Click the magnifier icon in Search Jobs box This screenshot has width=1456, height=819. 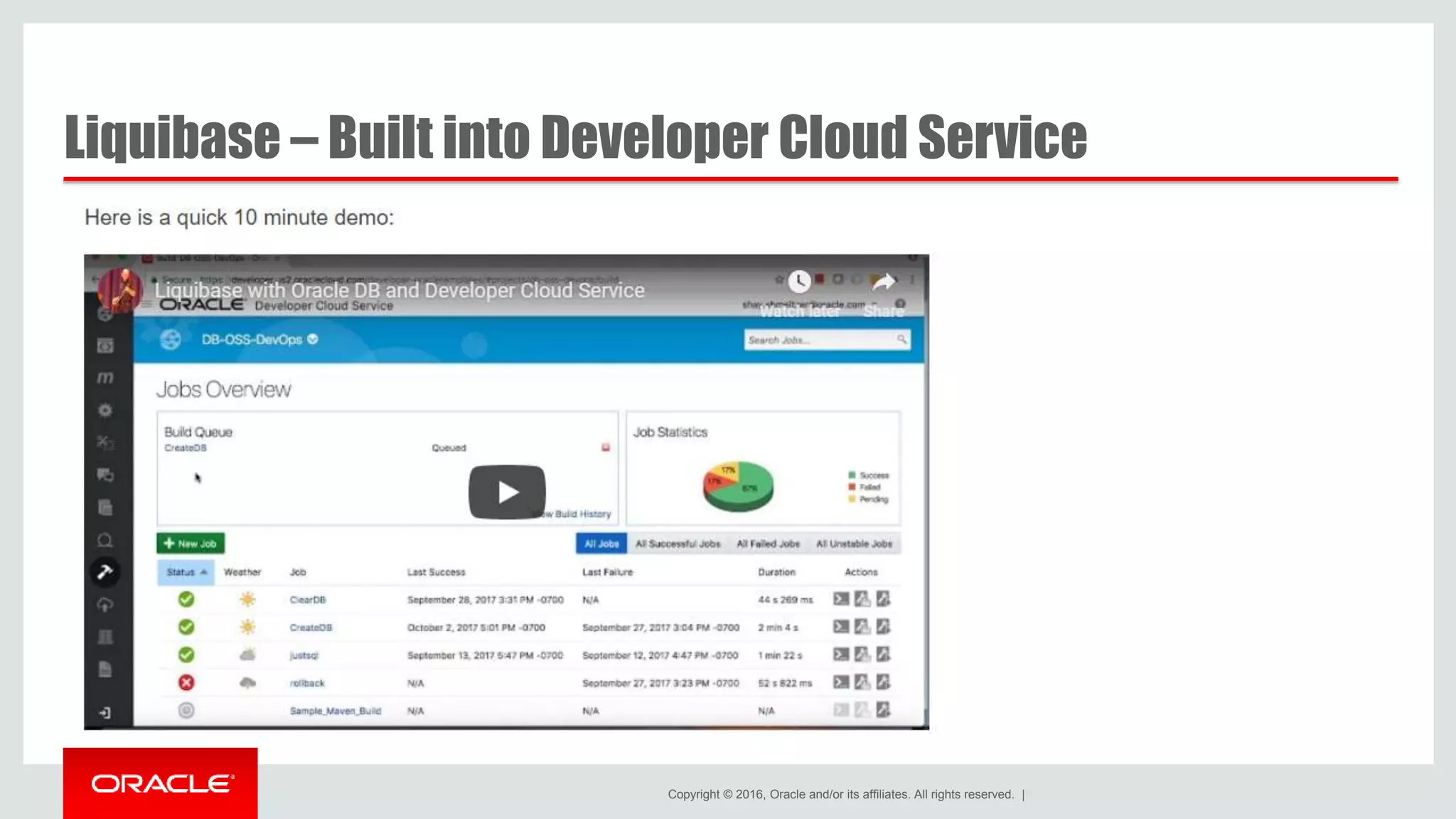coord(901,340)
